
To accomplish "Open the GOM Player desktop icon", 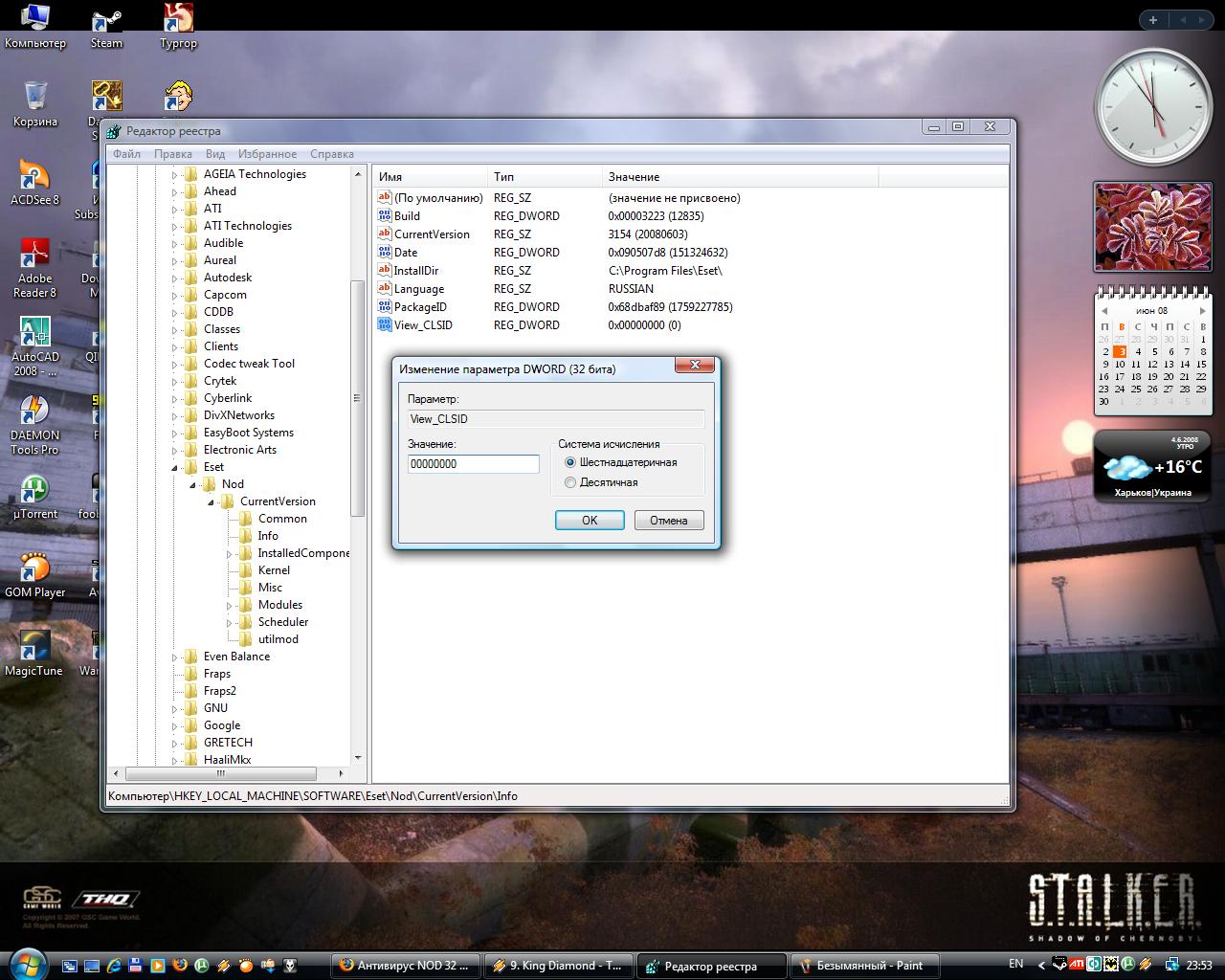I will [34, 569].
